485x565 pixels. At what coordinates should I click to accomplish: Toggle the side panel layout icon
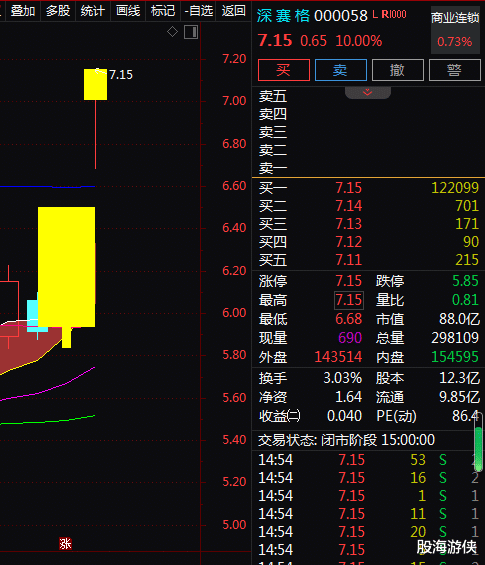pos(191,32)
